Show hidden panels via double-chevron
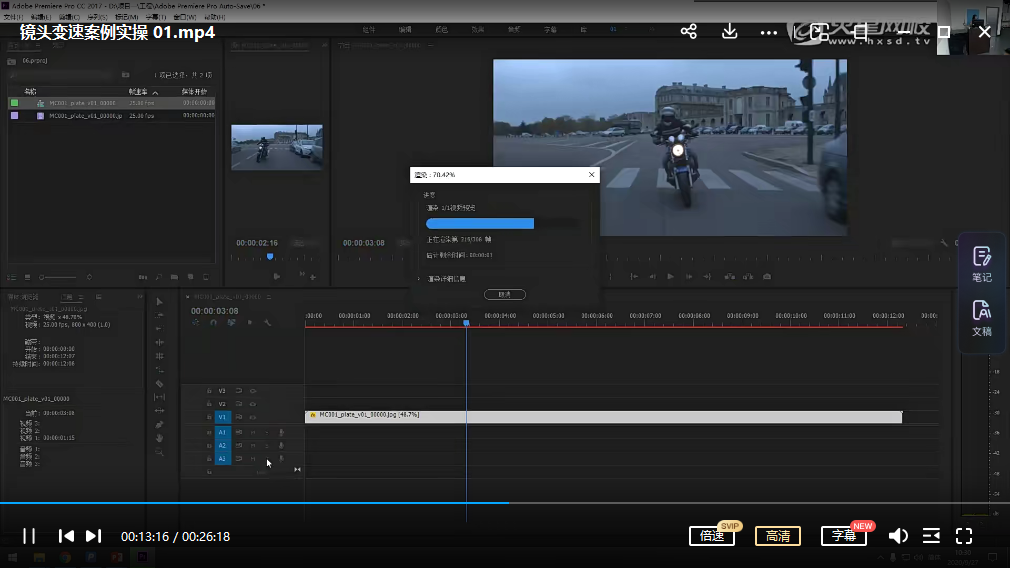Viewport: 1010px width, 568px height. (x=140, y=297)
